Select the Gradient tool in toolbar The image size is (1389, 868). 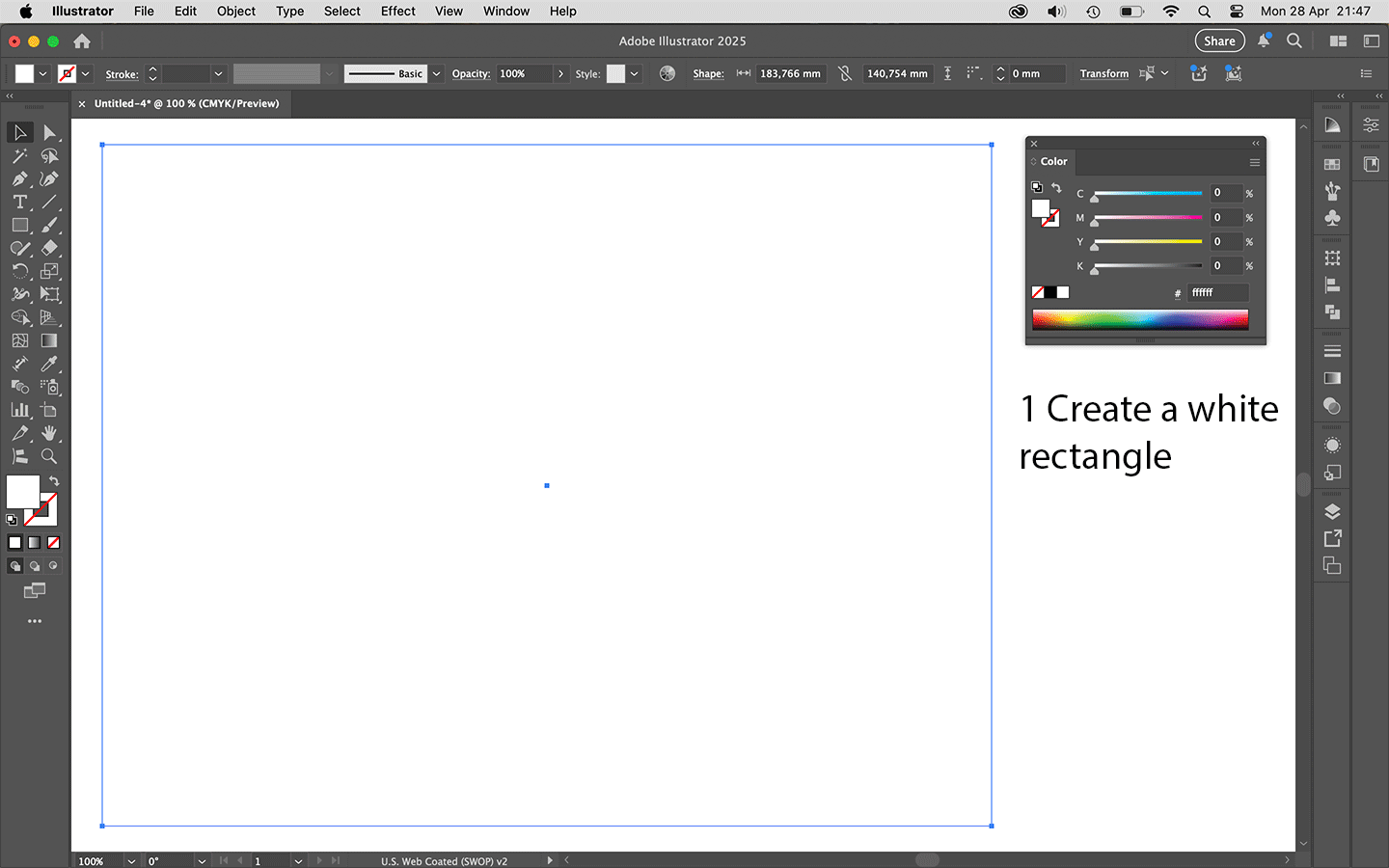pyautogui.click(x=49, y=340)
